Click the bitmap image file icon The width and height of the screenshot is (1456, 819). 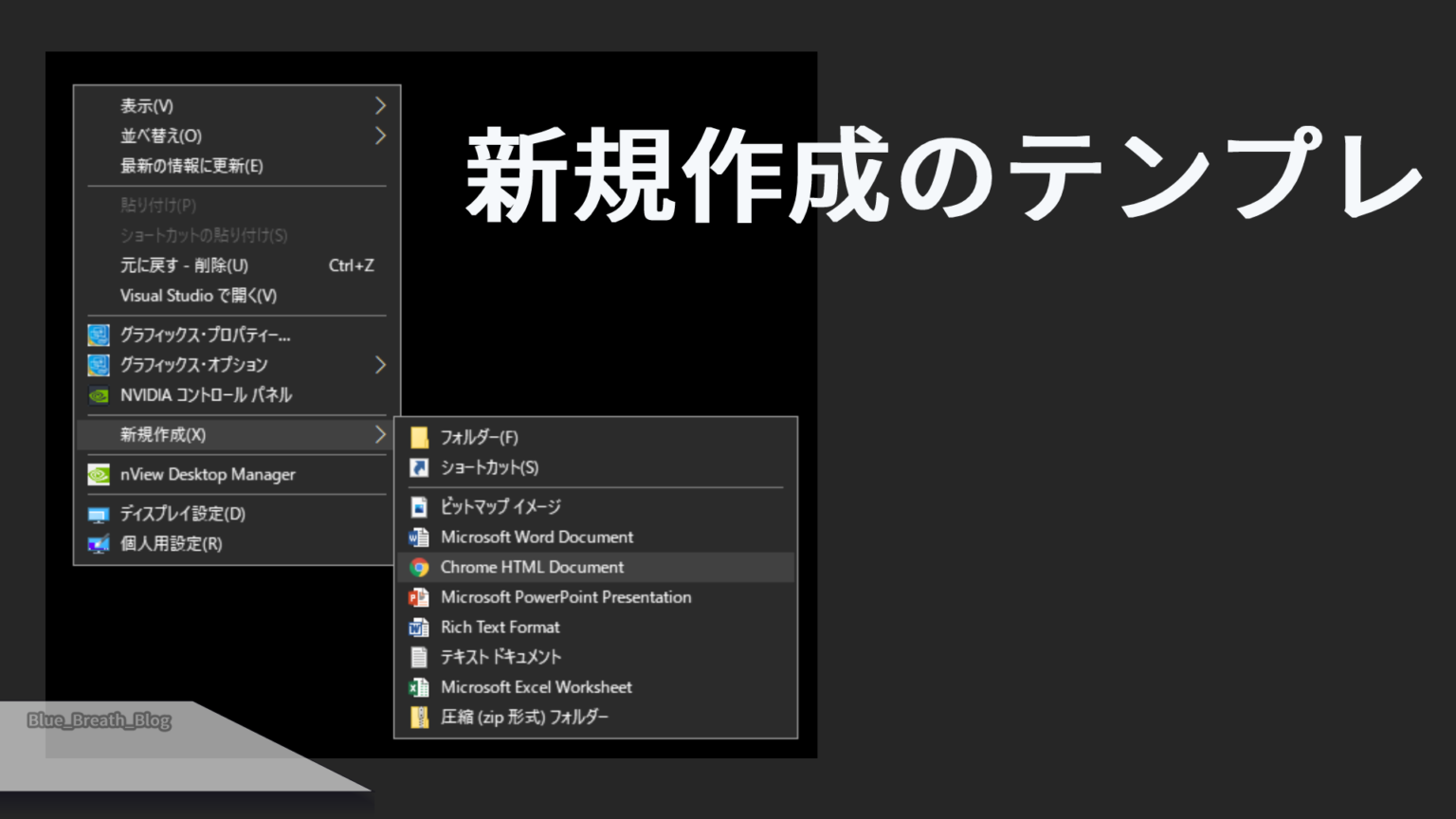419,507
